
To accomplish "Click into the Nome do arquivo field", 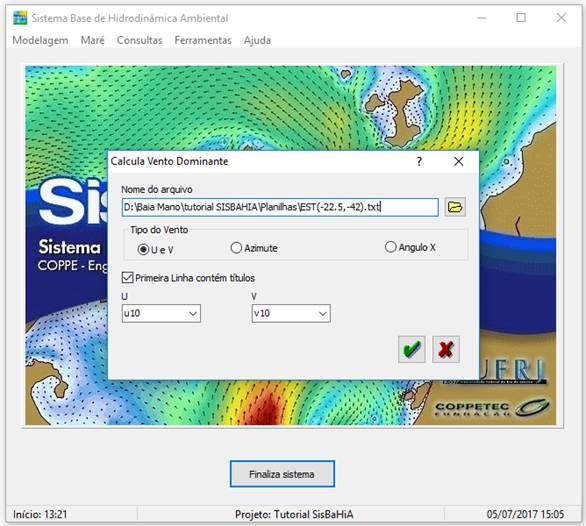I will 280,207.
